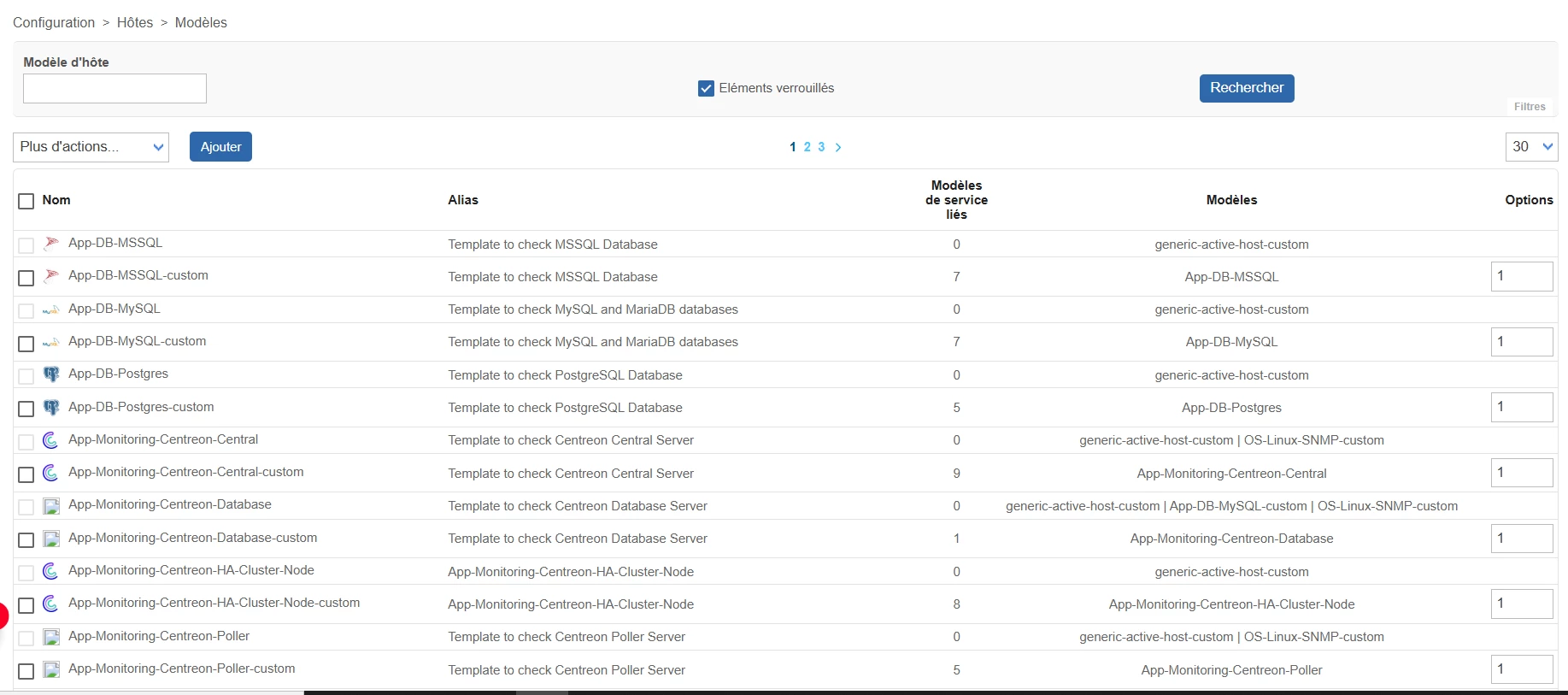Viewport: 1568px width, 695px height.
Task: Click the App-DB-MySQL-custom dolphin icon
Action: (x=51, y=341)
